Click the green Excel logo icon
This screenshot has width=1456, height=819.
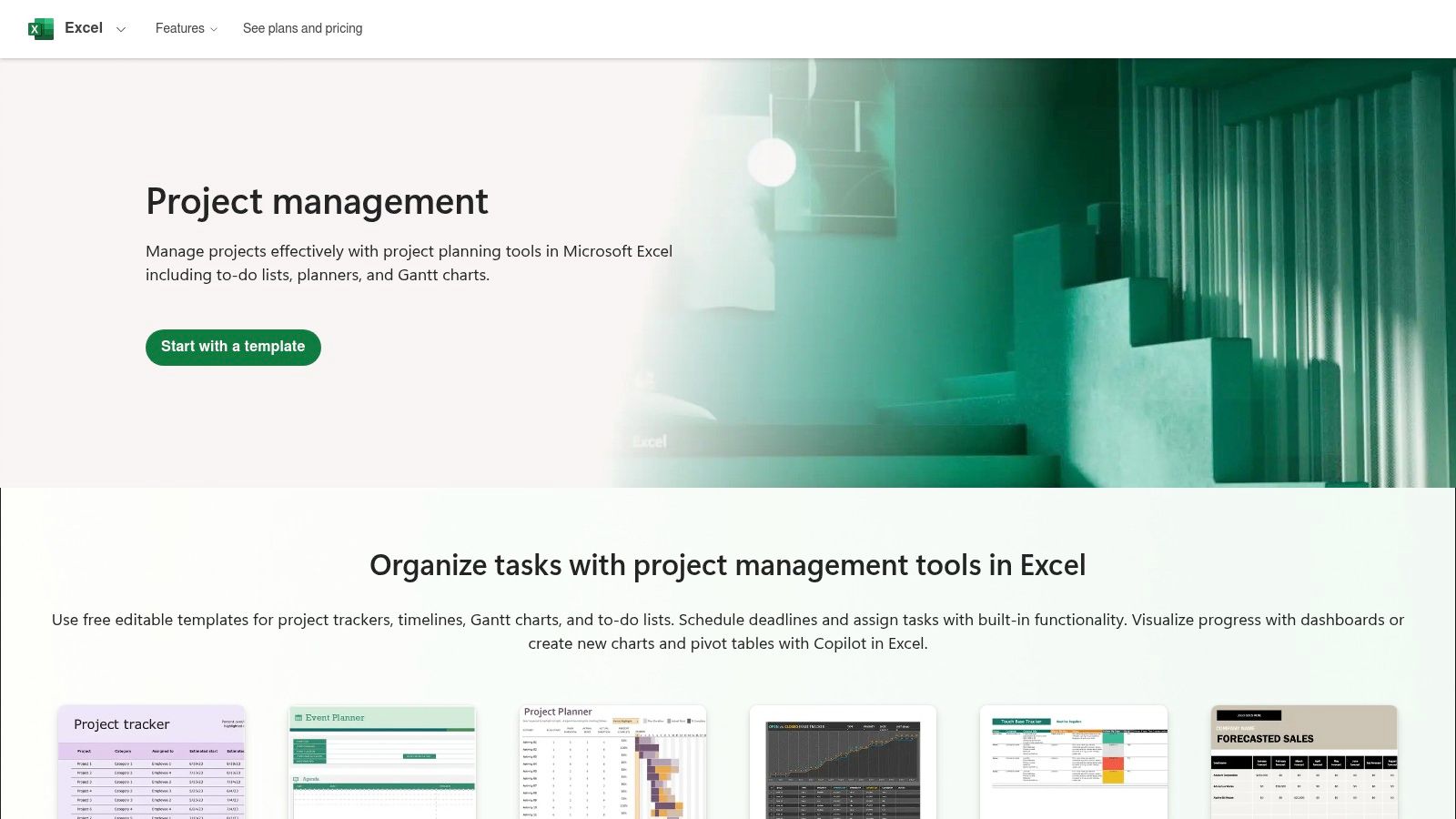point(40,29)
